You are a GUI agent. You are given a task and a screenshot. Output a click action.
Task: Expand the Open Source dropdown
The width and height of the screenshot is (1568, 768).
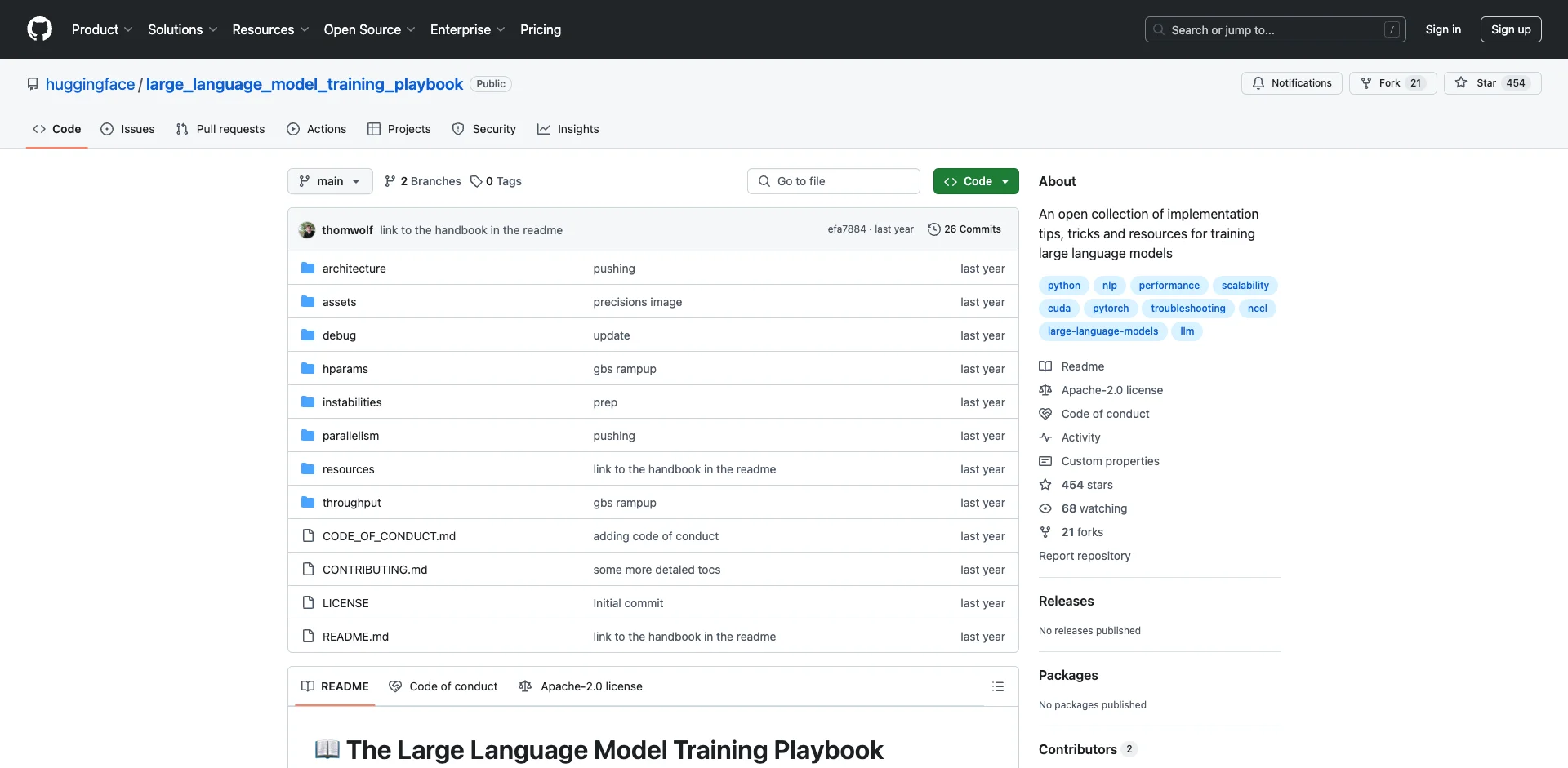[x=369, y=29]
